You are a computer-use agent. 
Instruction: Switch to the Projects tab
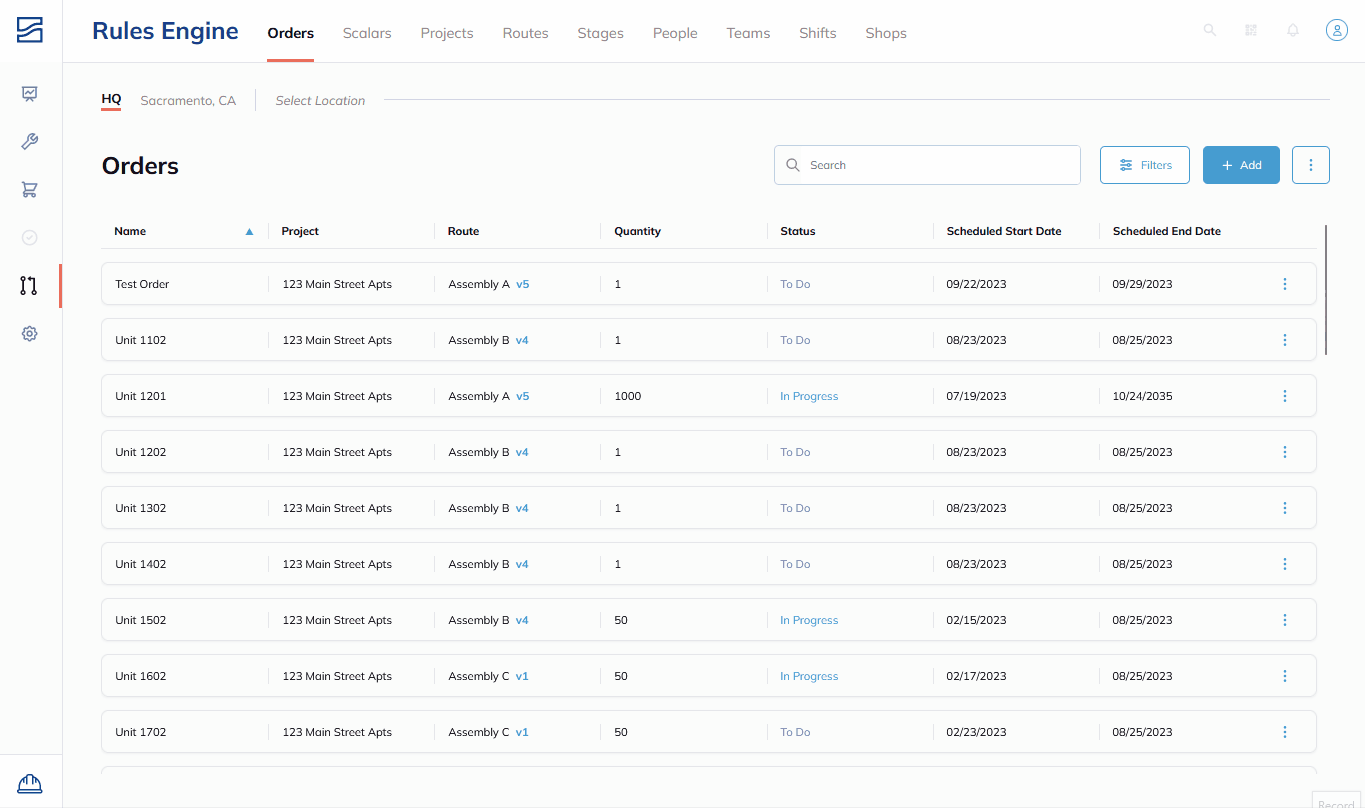447,33
